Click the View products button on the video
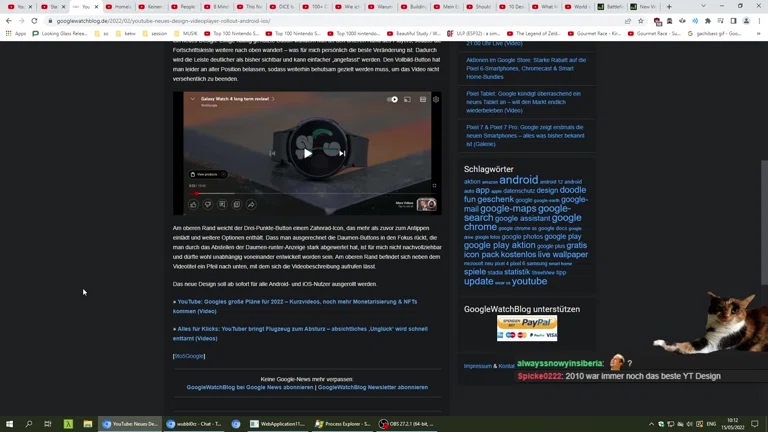 (x=208, y=174)
